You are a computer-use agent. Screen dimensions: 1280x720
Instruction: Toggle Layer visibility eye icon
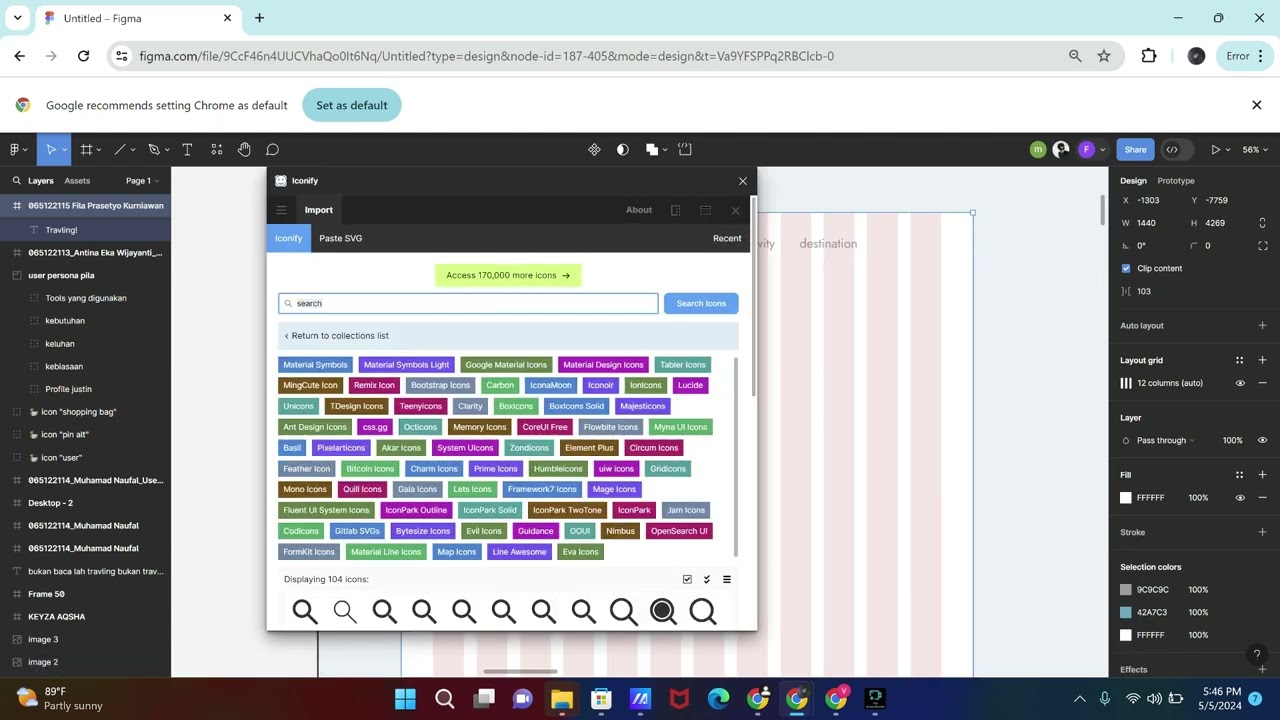coord(1262,440)
